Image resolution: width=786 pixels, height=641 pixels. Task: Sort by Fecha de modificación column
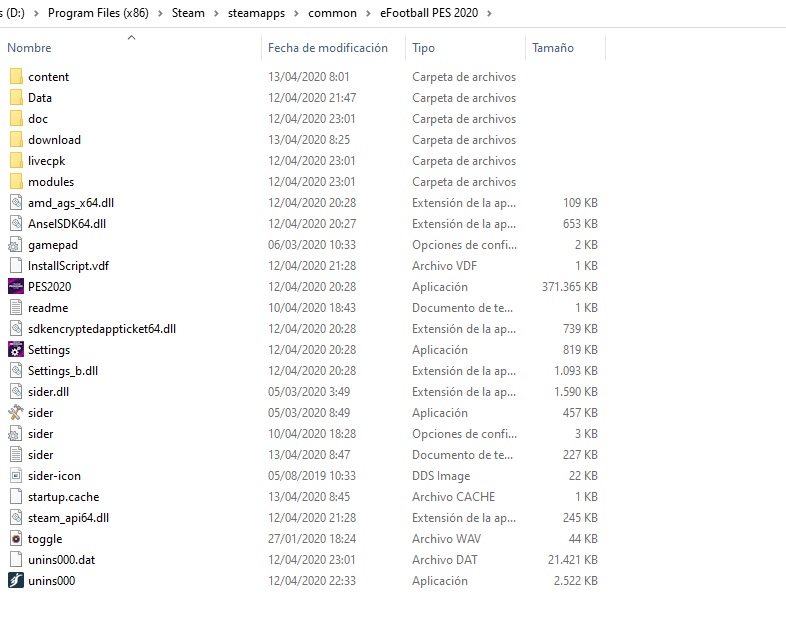pos(328,48)
